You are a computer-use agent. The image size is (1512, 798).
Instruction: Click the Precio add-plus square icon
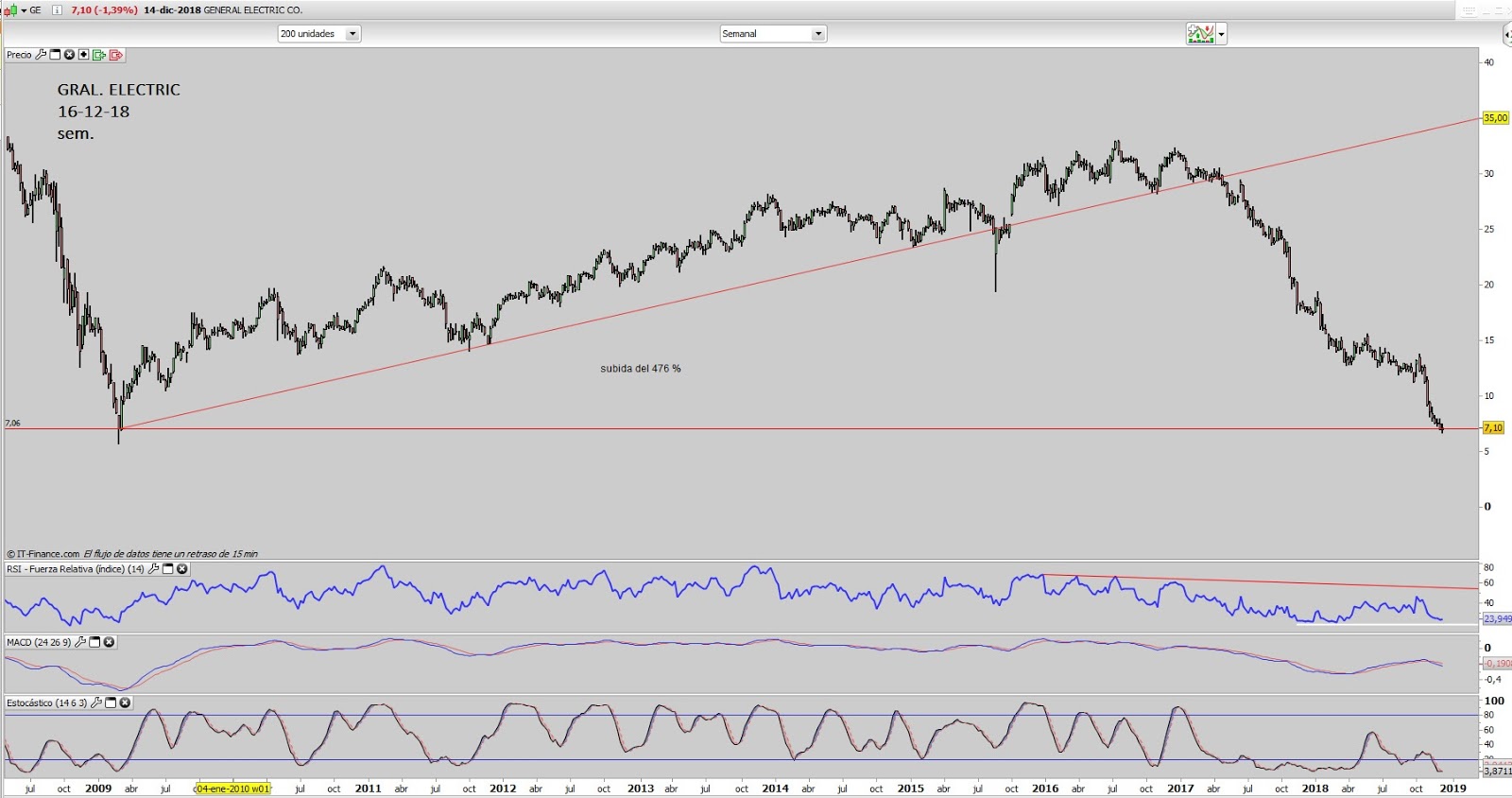click(x=84, y=55)
